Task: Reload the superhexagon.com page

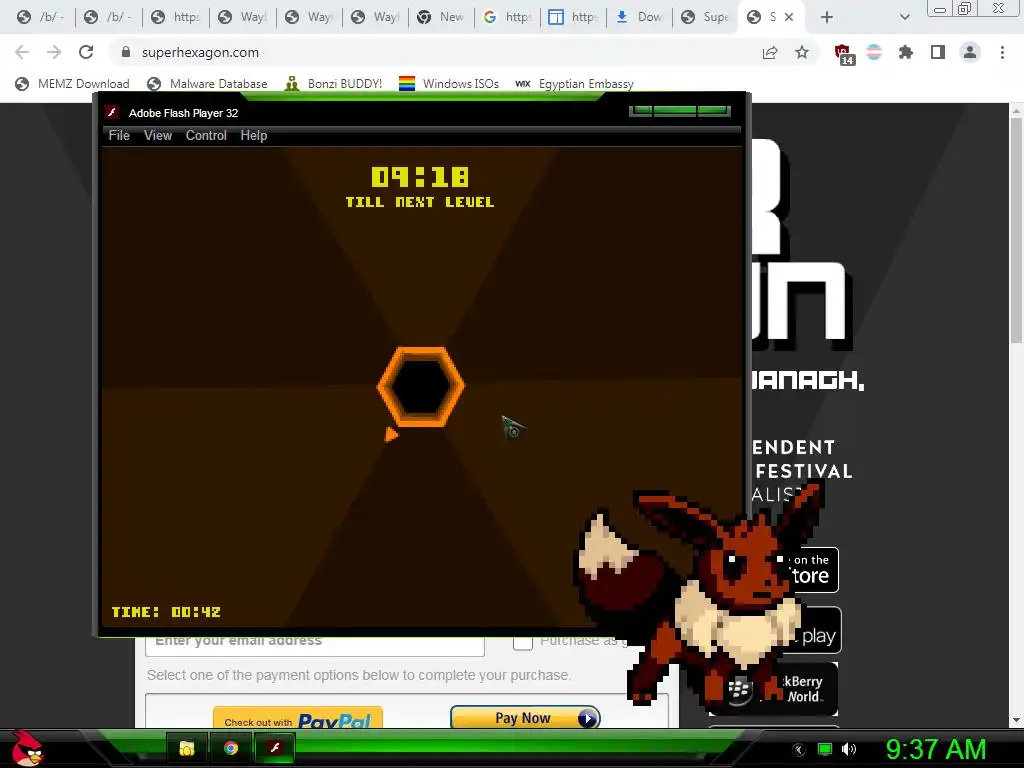Action: point(86,52)
